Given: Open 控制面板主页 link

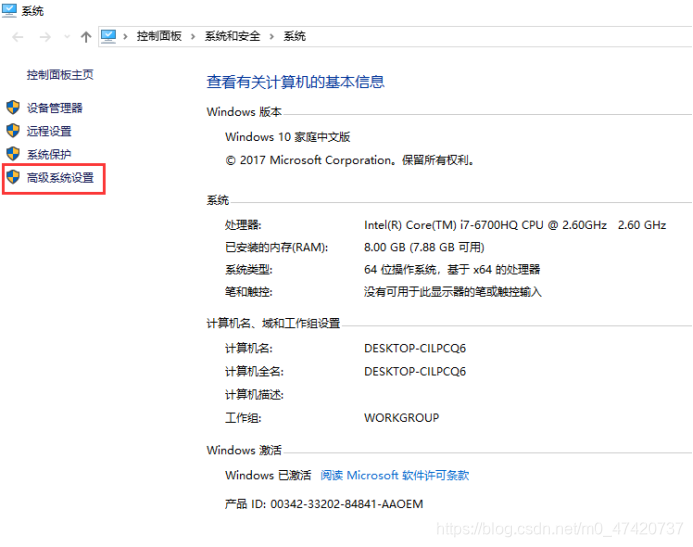Looking at the screenshot, I should pos(60,75).
